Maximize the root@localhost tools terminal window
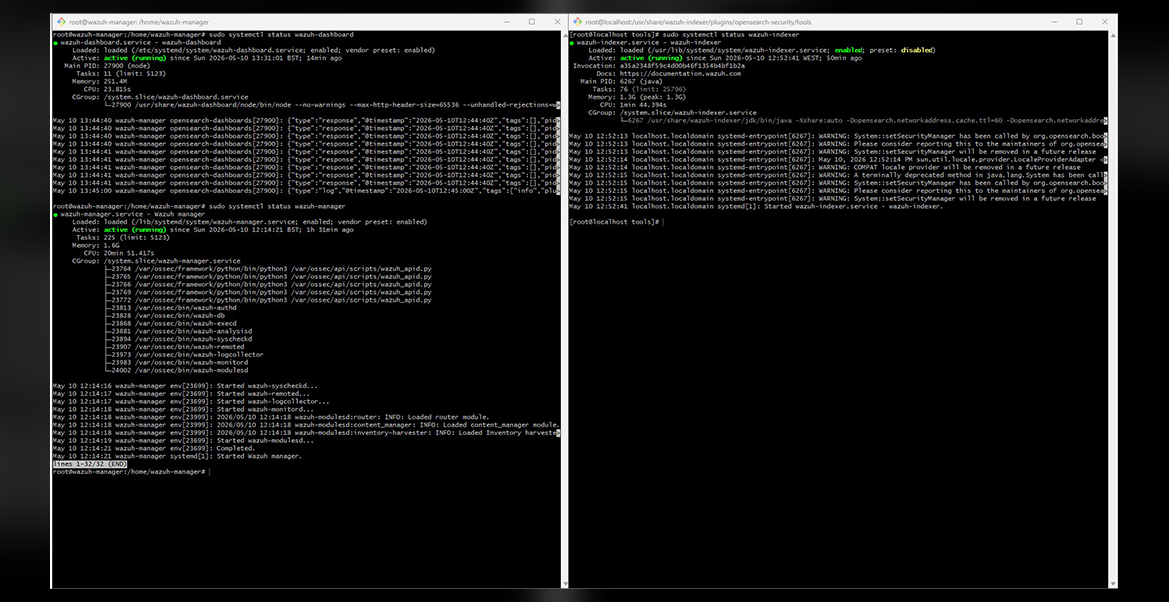 tap(1079, 22)
